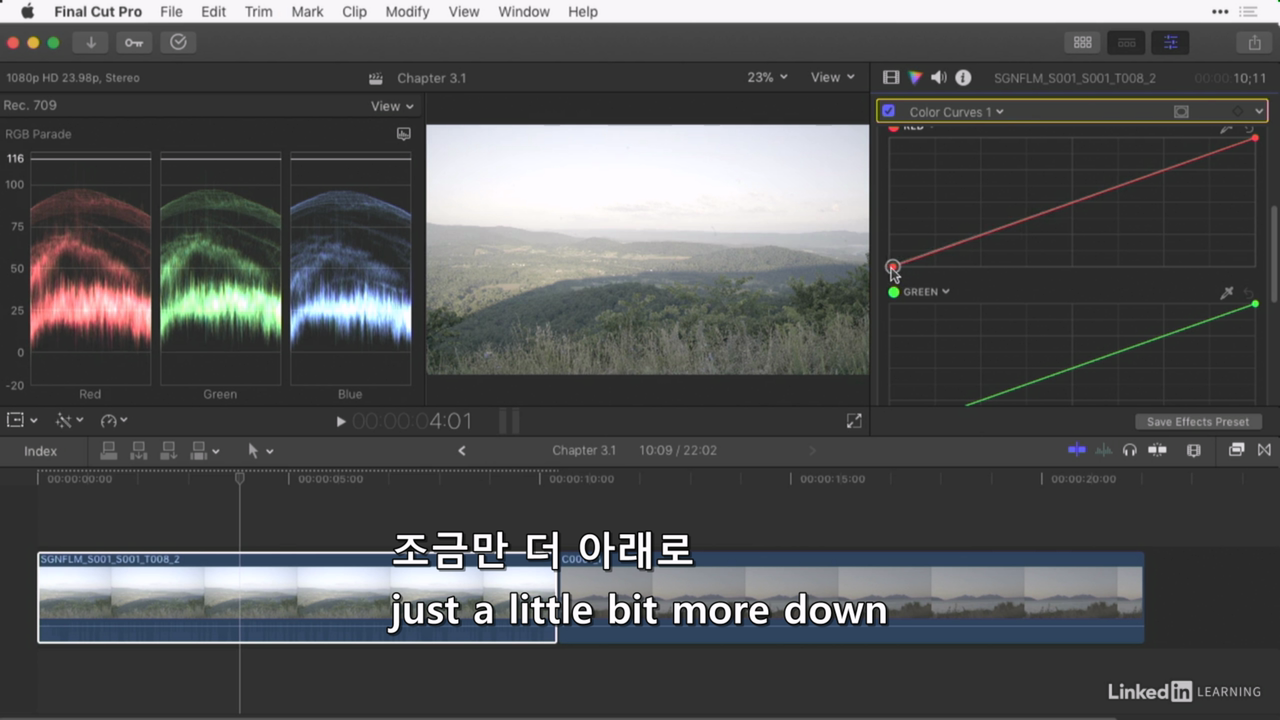The image size is (1280, 720).
Task: Add keyframe diamond for Color Curves
Action: (x=1238, y=112)
